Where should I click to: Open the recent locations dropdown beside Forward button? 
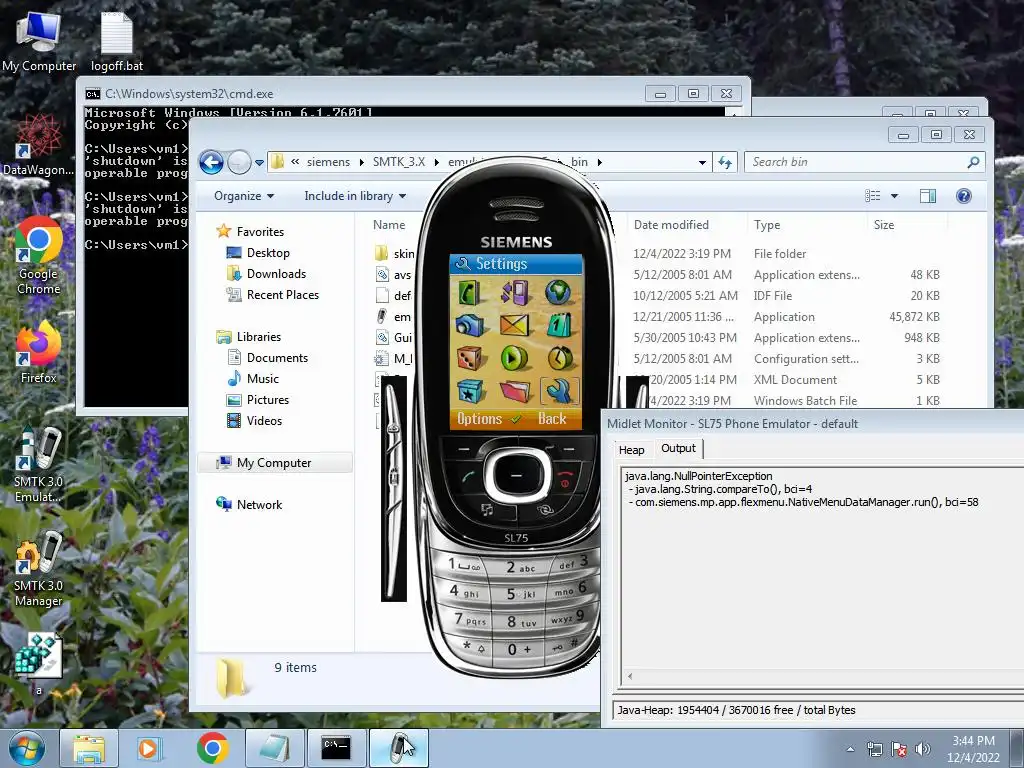point(259,163)
